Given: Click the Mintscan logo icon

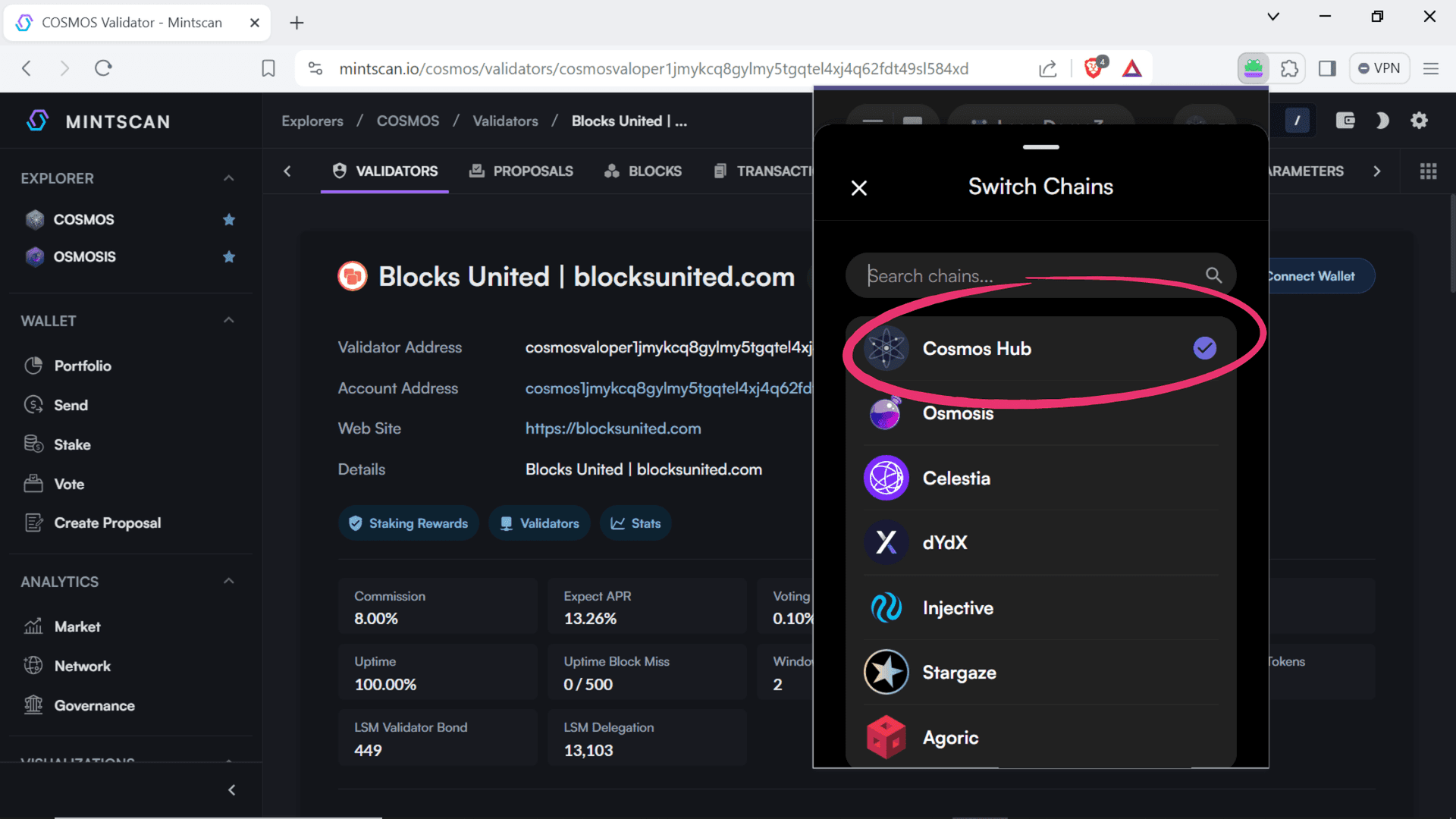Looking at the screenshot, I should 37,121.
